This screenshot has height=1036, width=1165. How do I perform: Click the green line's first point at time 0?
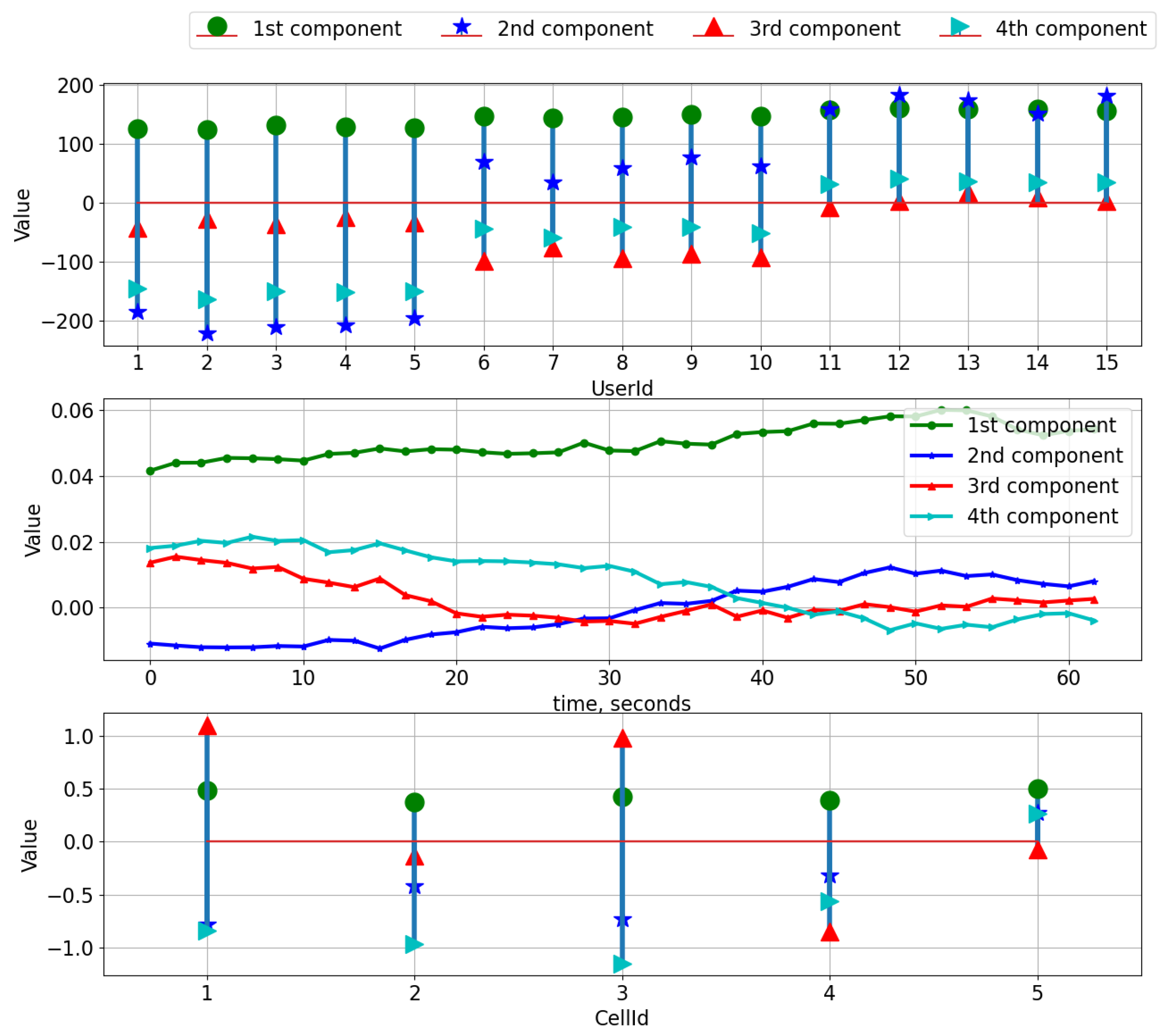tap(151, 471)
